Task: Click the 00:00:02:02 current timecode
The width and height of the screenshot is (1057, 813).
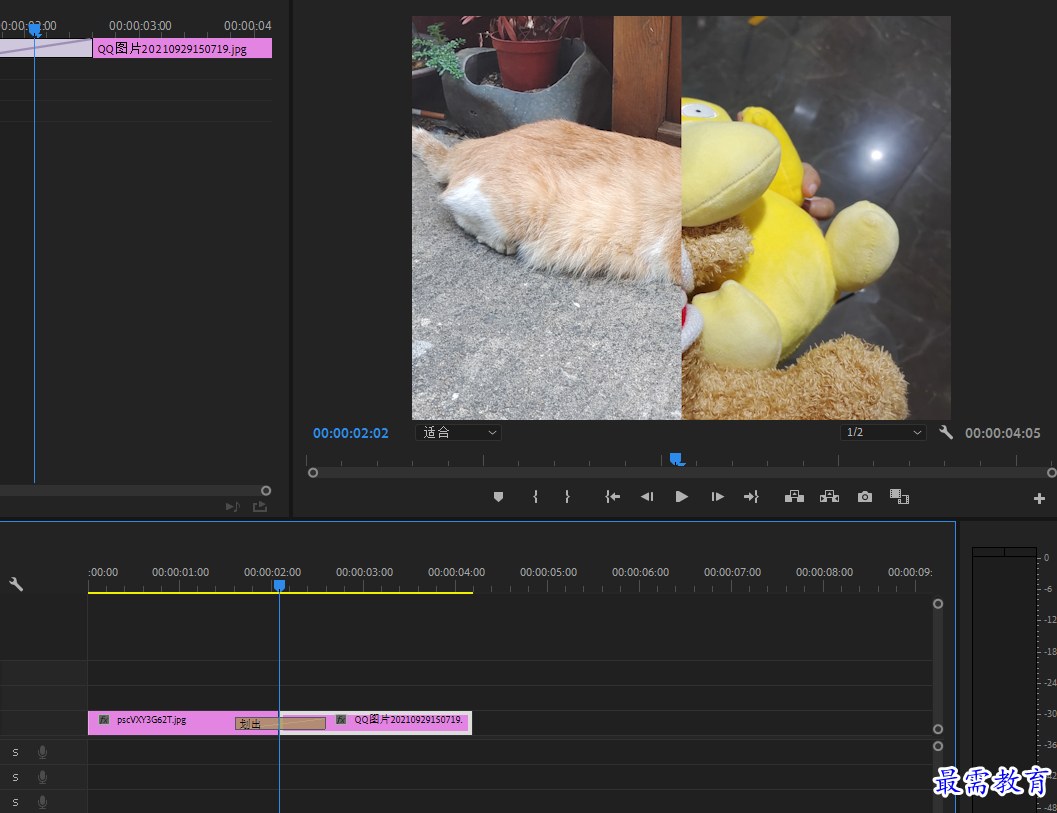Action: 351,433
